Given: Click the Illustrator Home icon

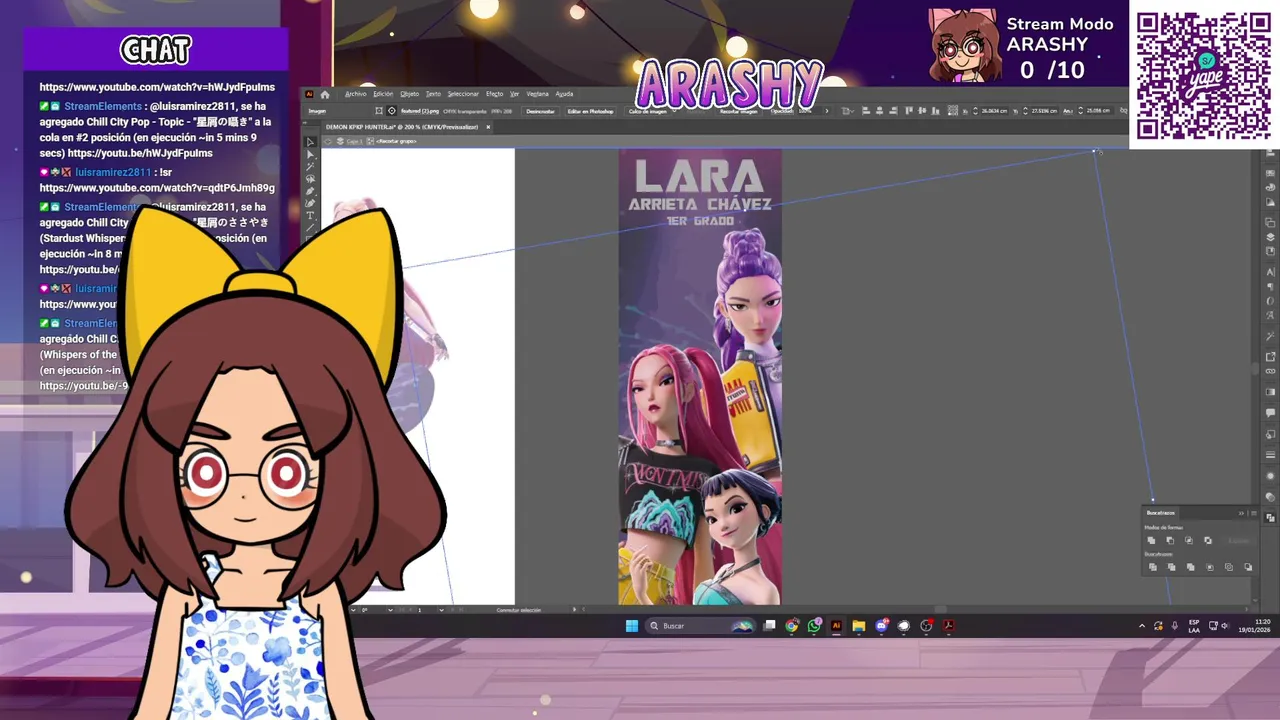Looking at the screenshot, I should pyautogui.click(x=325, y=95).
